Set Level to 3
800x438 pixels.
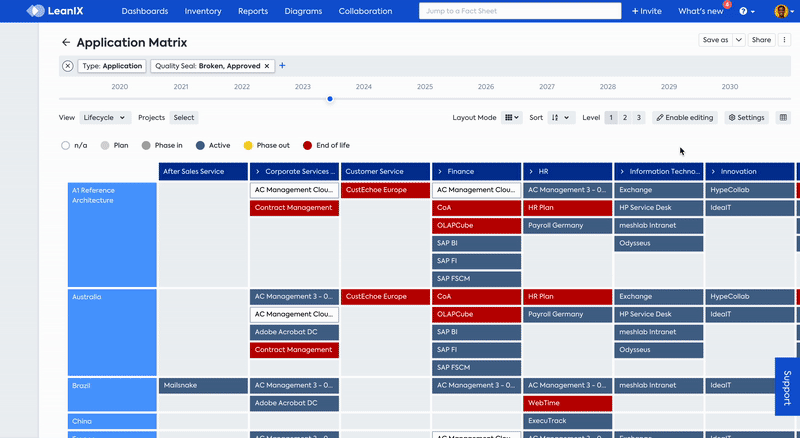[638, 117]
